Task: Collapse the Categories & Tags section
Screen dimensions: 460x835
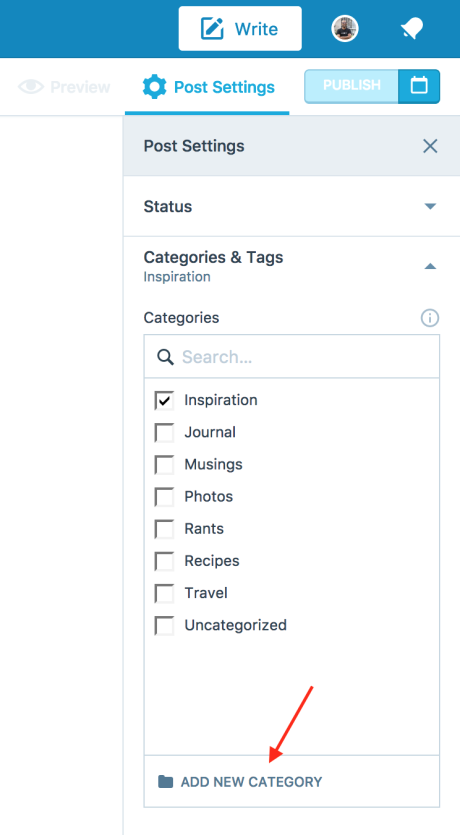Action: [x=430, y=266]
